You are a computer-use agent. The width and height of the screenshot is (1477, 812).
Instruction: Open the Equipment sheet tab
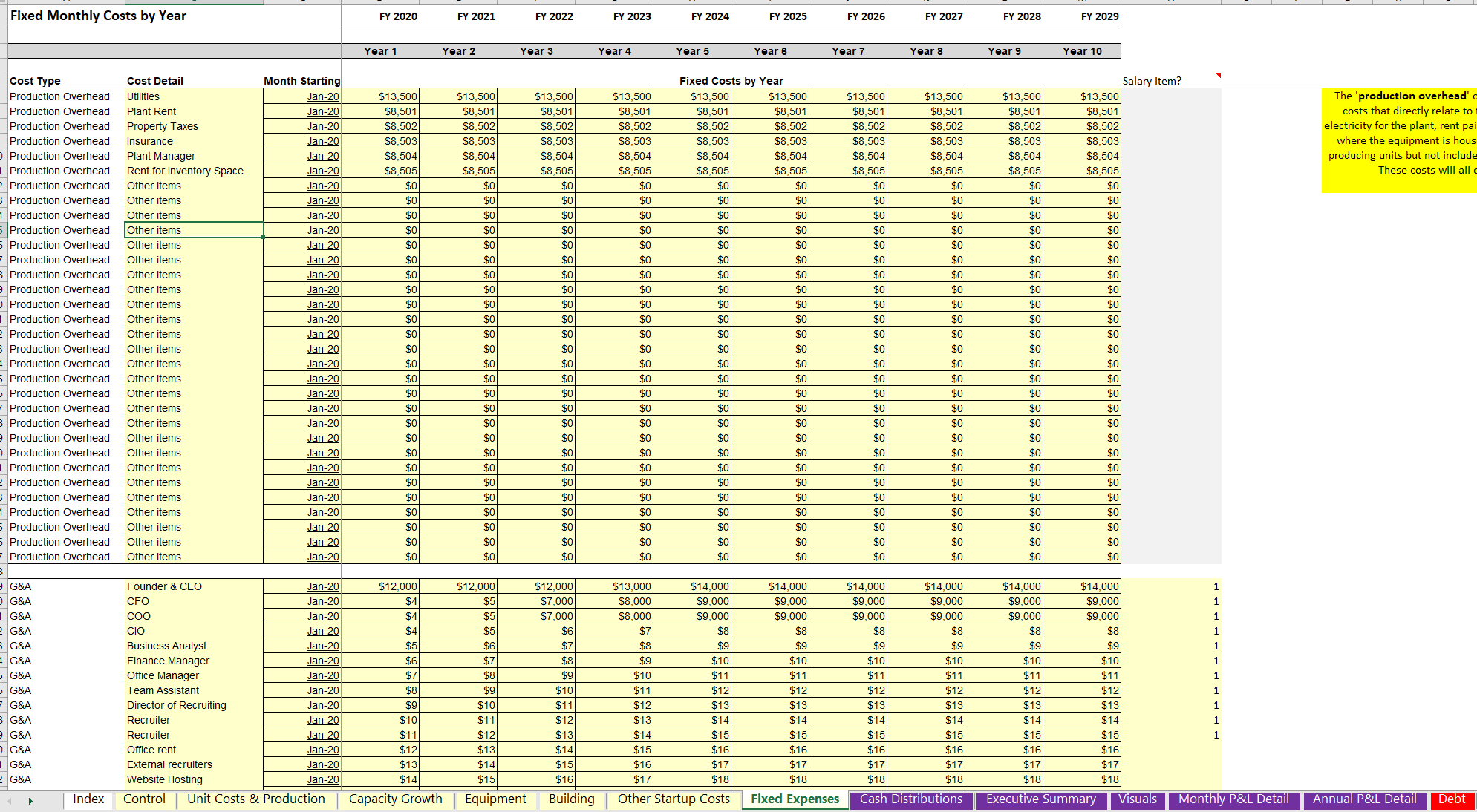click(495, 799)
